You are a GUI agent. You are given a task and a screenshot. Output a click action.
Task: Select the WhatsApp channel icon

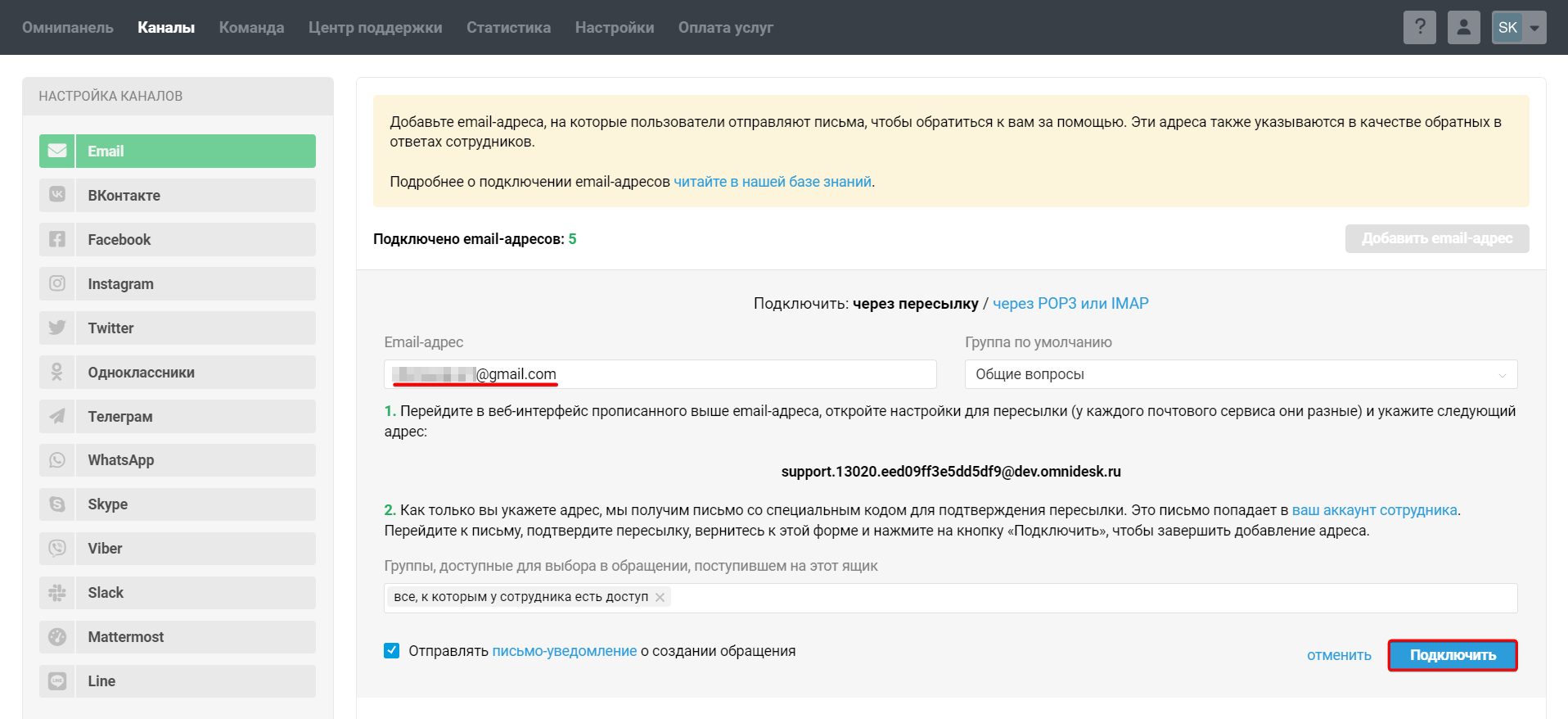57,460
